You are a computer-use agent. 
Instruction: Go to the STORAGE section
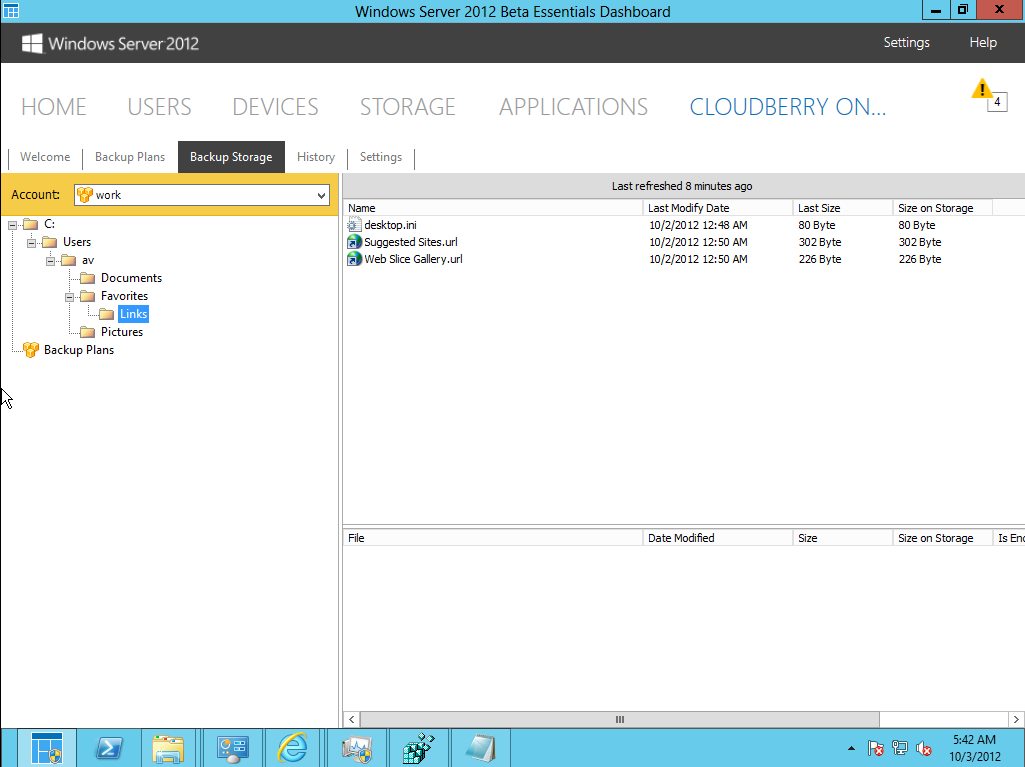tap(408, 107)
